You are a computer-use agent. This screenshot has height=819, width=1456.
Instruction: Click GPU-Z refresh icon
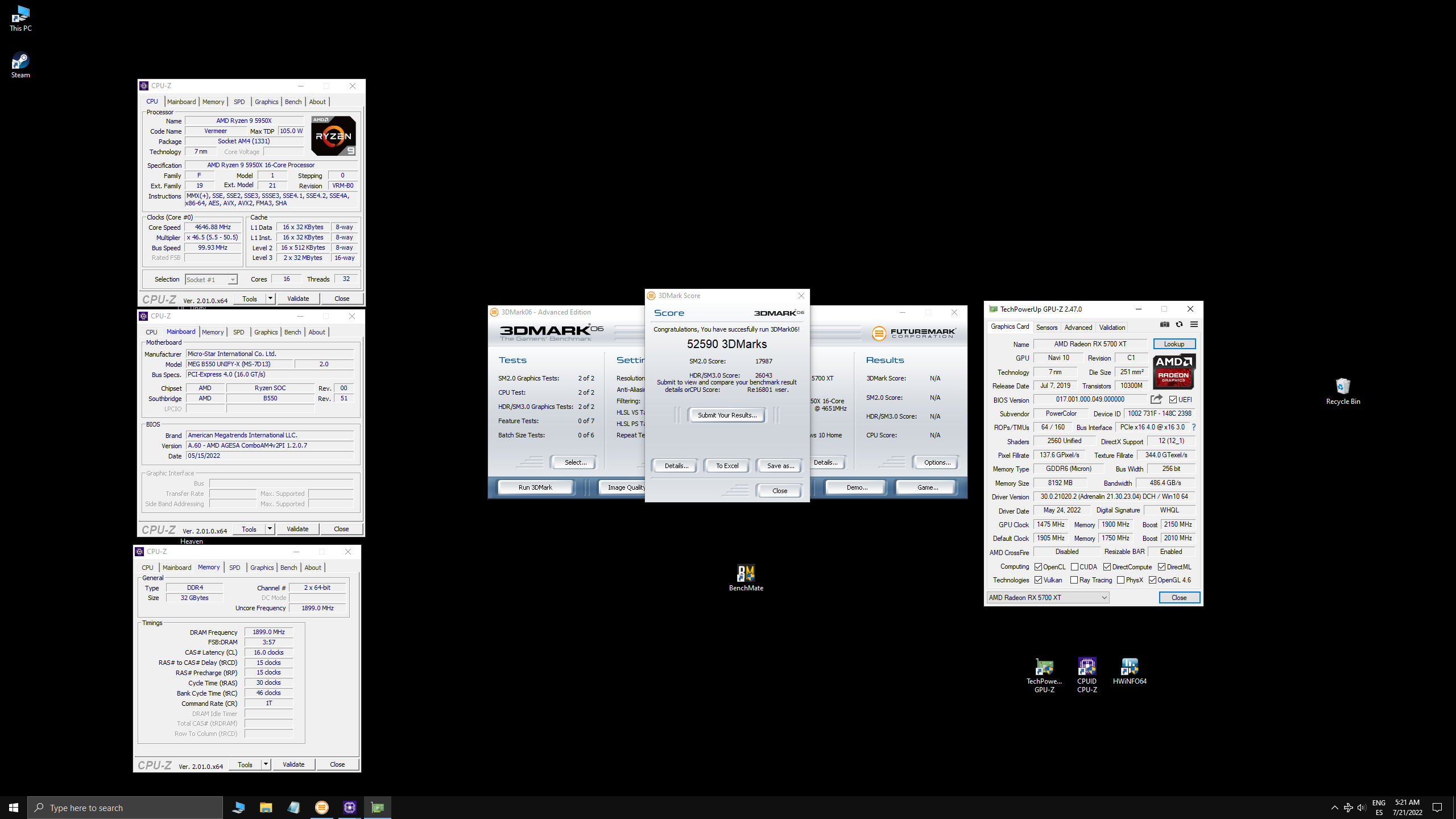pos(1180,324)
